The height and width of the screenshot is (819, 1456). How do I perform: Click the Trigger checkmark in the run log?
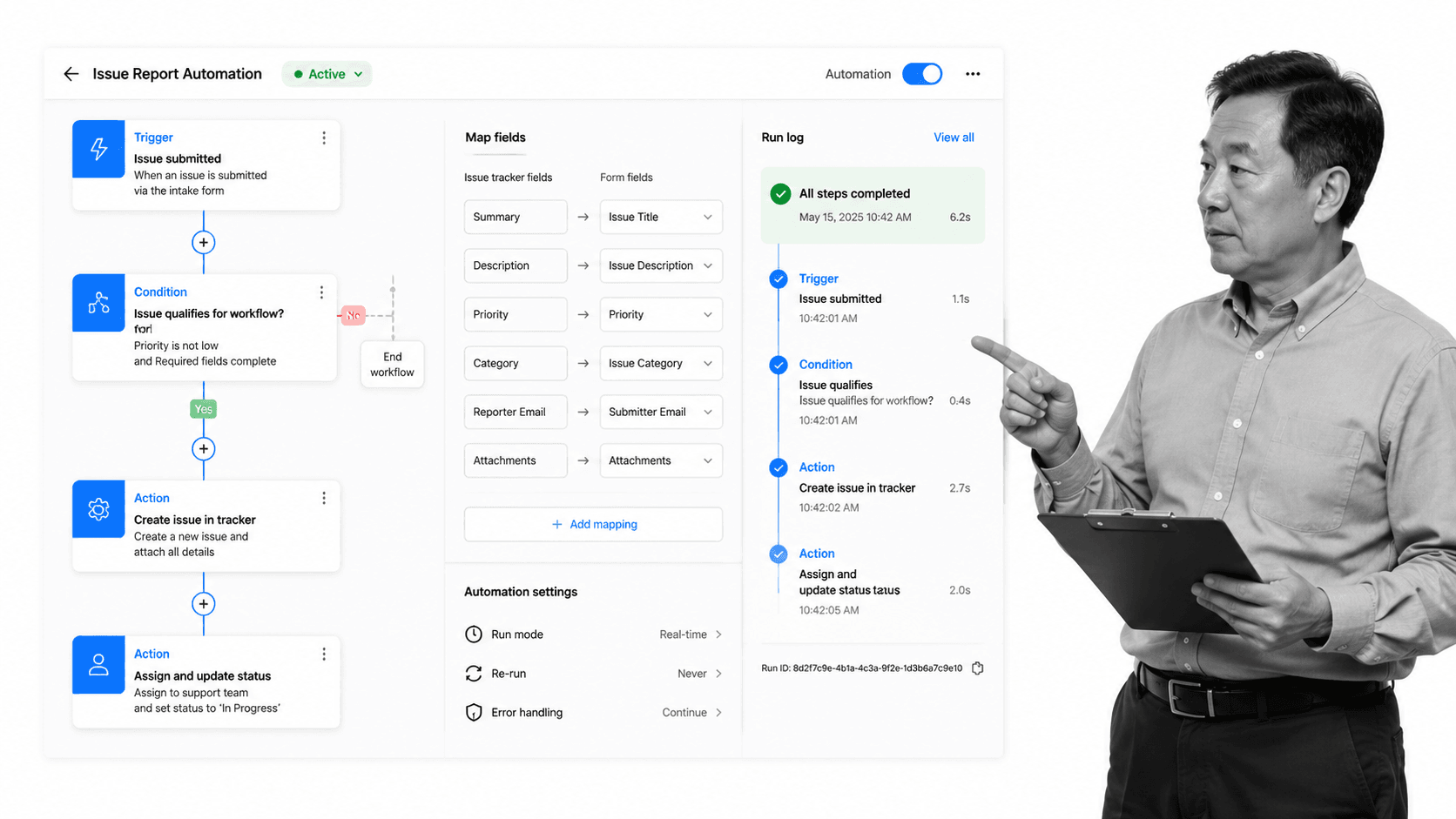click(779, 279)
